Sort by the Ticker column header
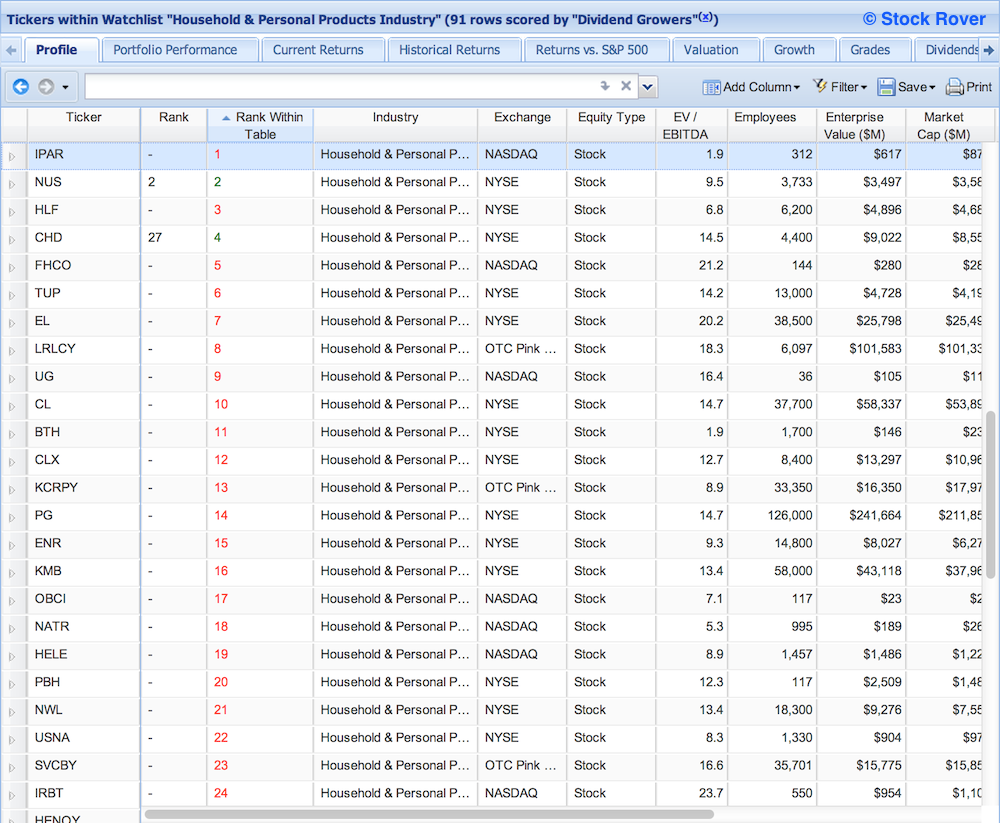This screenshot has width=1000, height=823. tap(84, 125)
